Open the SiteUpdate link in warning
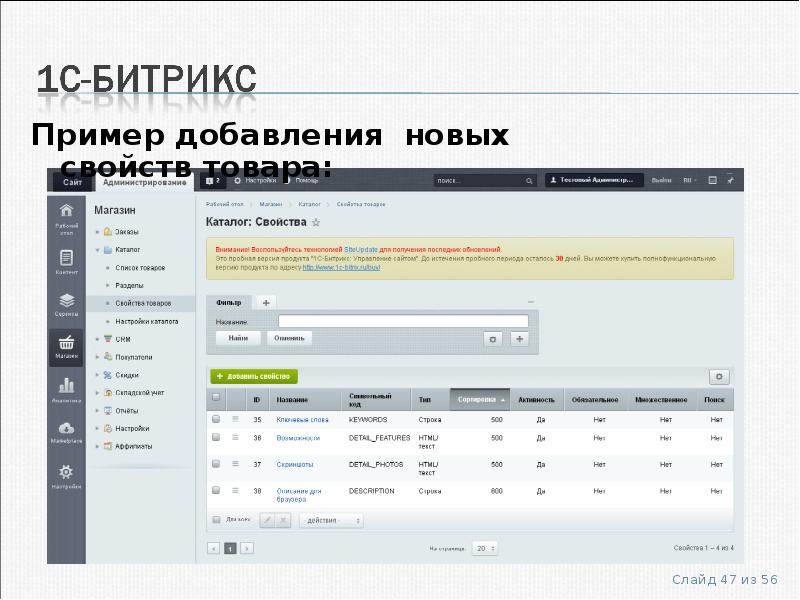This screenshot has height=600, width=800. (361, 249)
